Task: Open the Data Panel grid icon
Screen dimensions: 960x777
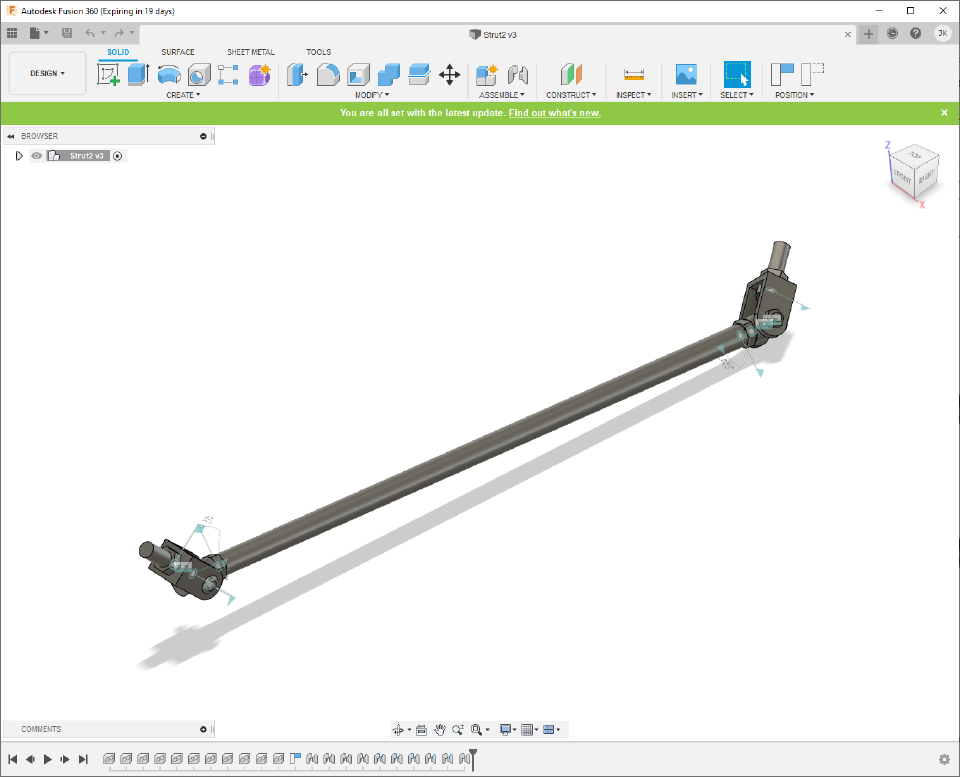Action: click(12, 33)
